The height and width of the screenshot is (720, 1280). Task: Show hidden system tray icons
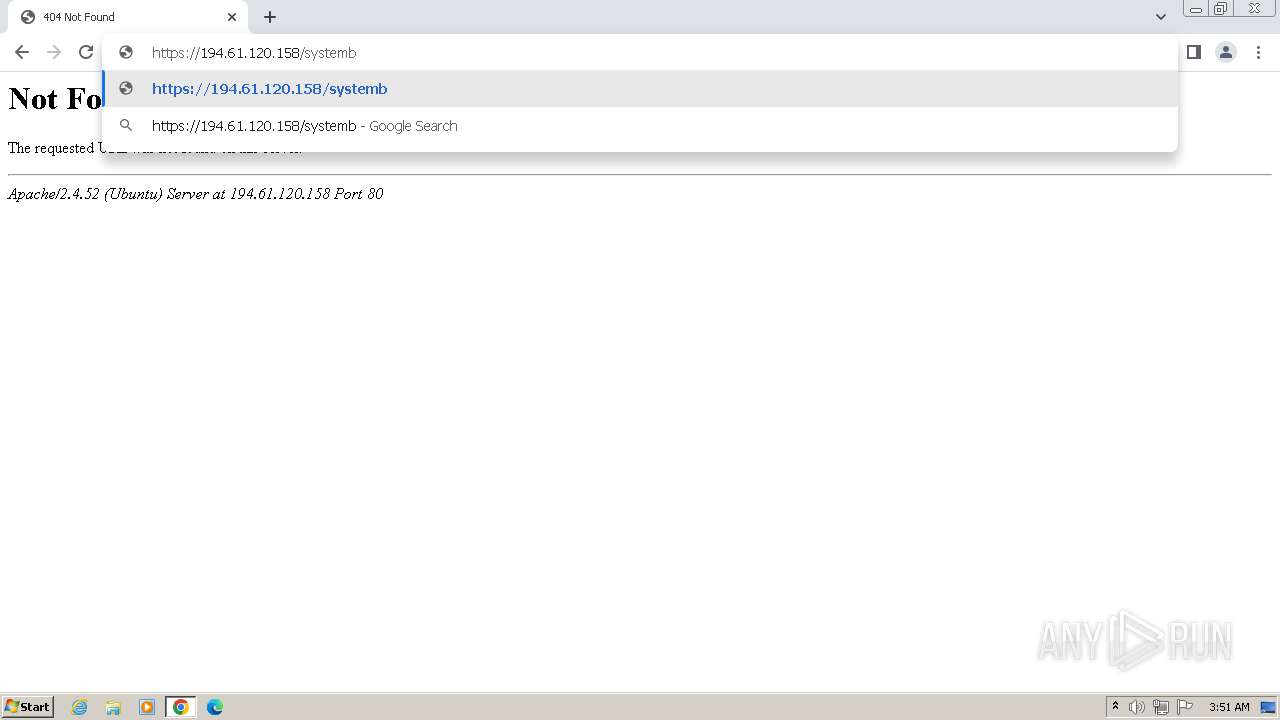pos(1116,707)
